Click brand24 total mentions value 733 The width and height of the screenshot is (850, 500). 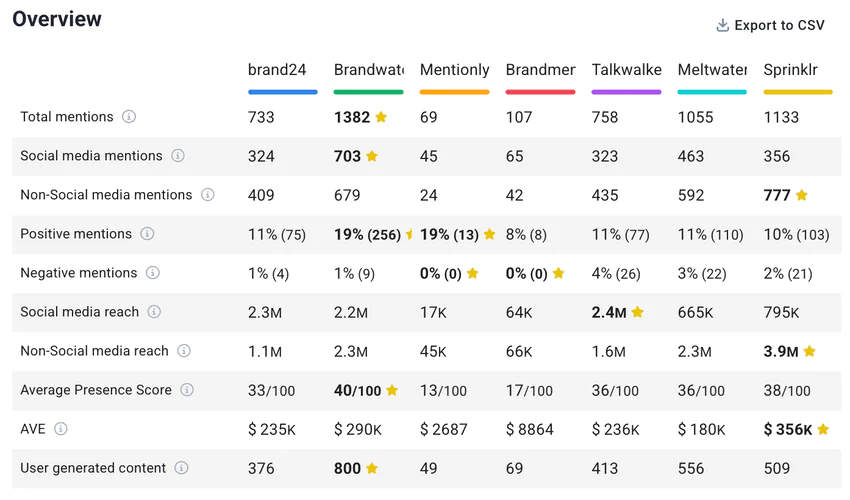[x=261, y=117]
